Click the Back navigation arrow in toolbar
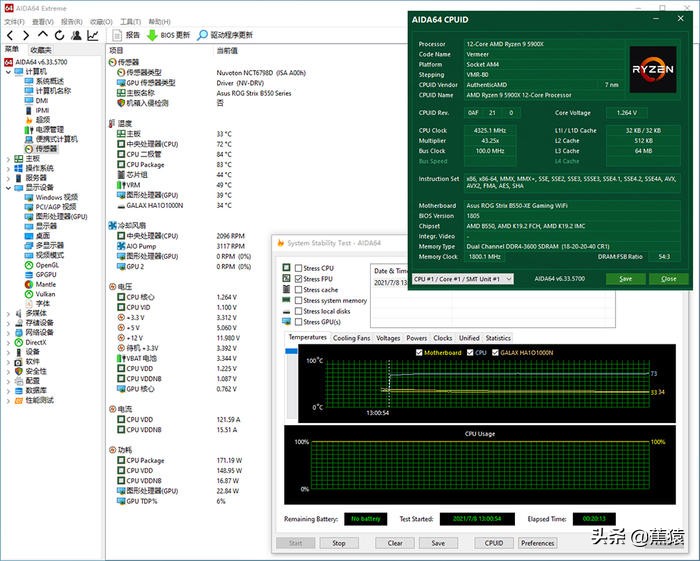This screenshot has height=561, width=700. (10, 35)
